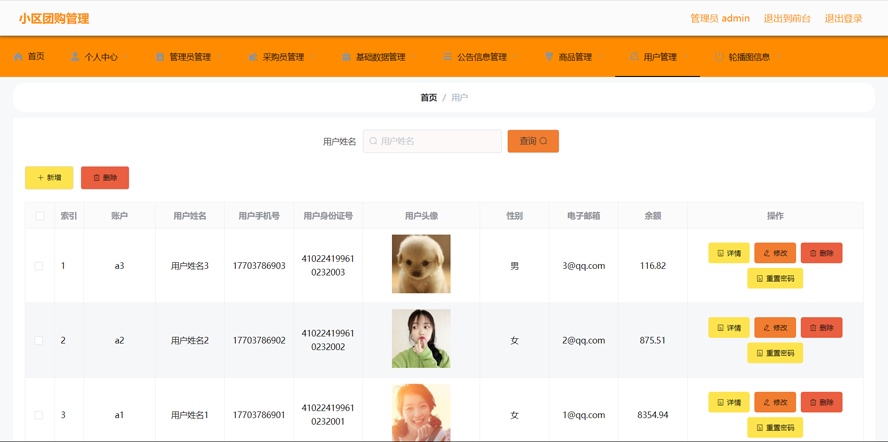The image size is (888, 442).
Task: Click the 用户姓名 search input field
Action: (432, 141)
